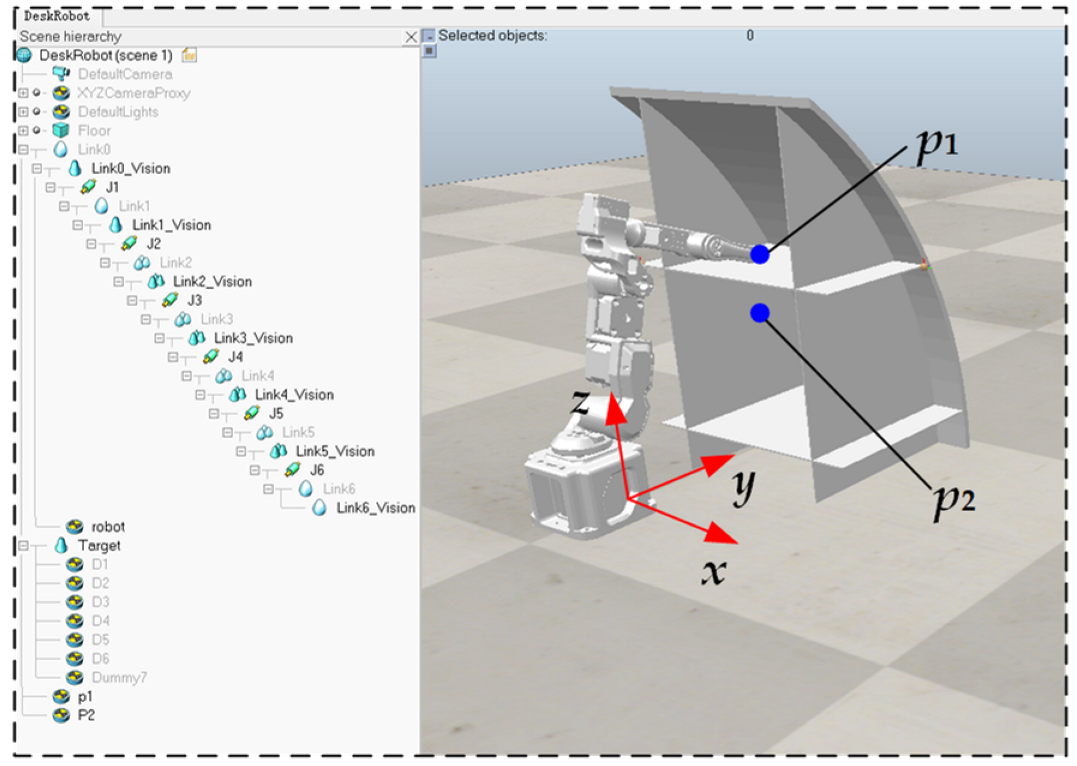The image size is (1077, 766).
Task: Click the small square button below the minus
Action: pyautogui.click(x=429, y=50)
